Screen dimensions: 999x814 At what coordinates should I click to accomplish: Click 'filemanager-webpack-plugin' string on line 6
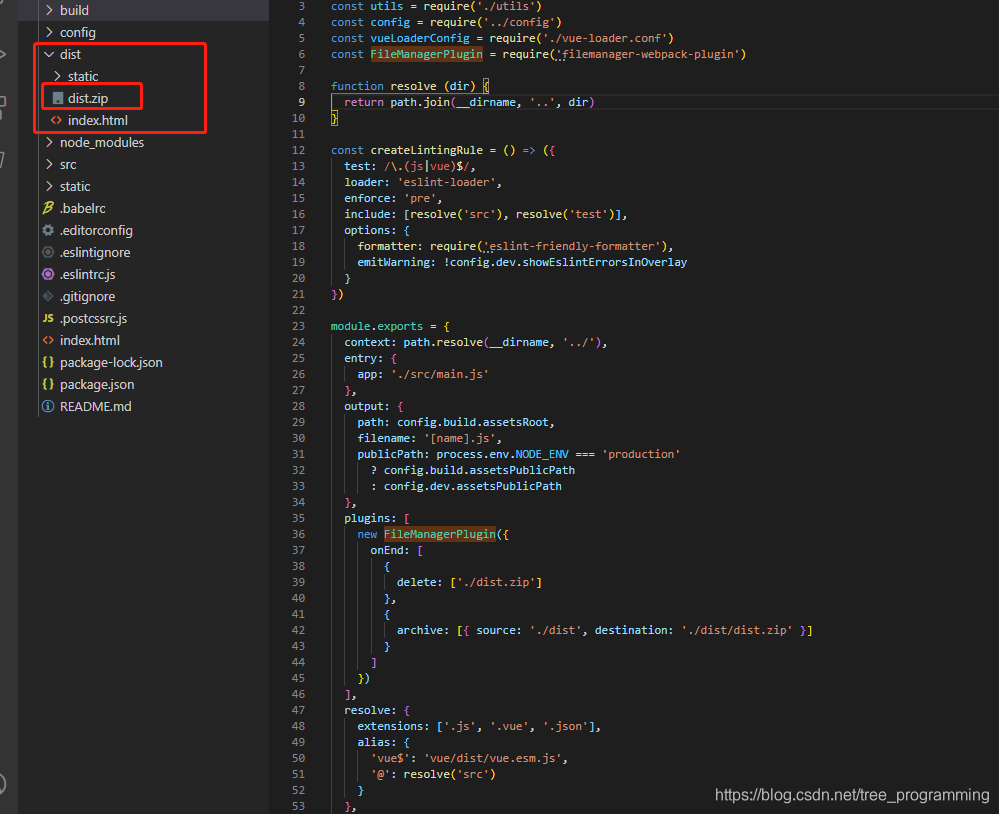[x=647, y=54]
